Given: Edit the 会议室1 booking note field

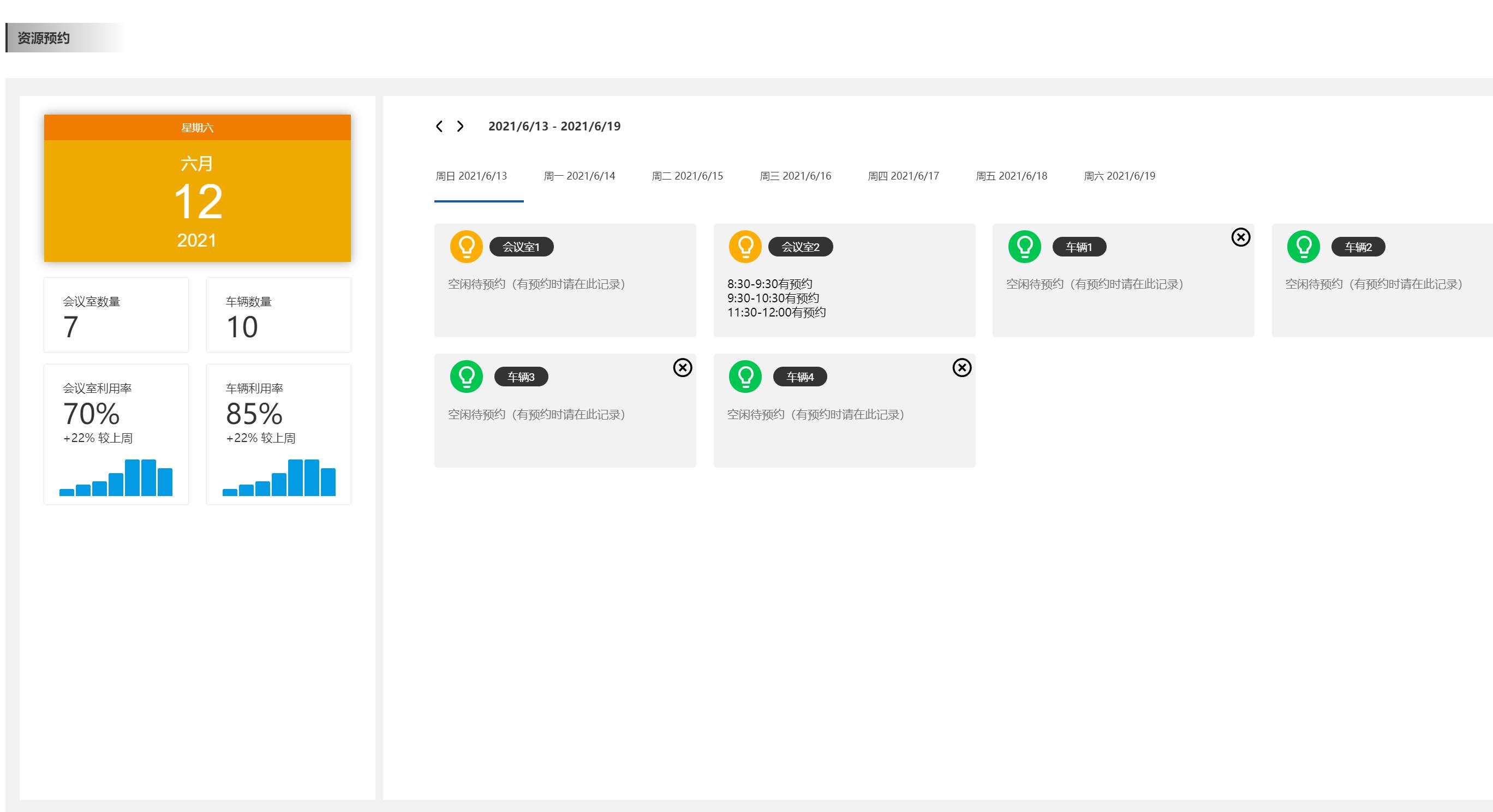Looking at the screenshot, I should (537, 284).
